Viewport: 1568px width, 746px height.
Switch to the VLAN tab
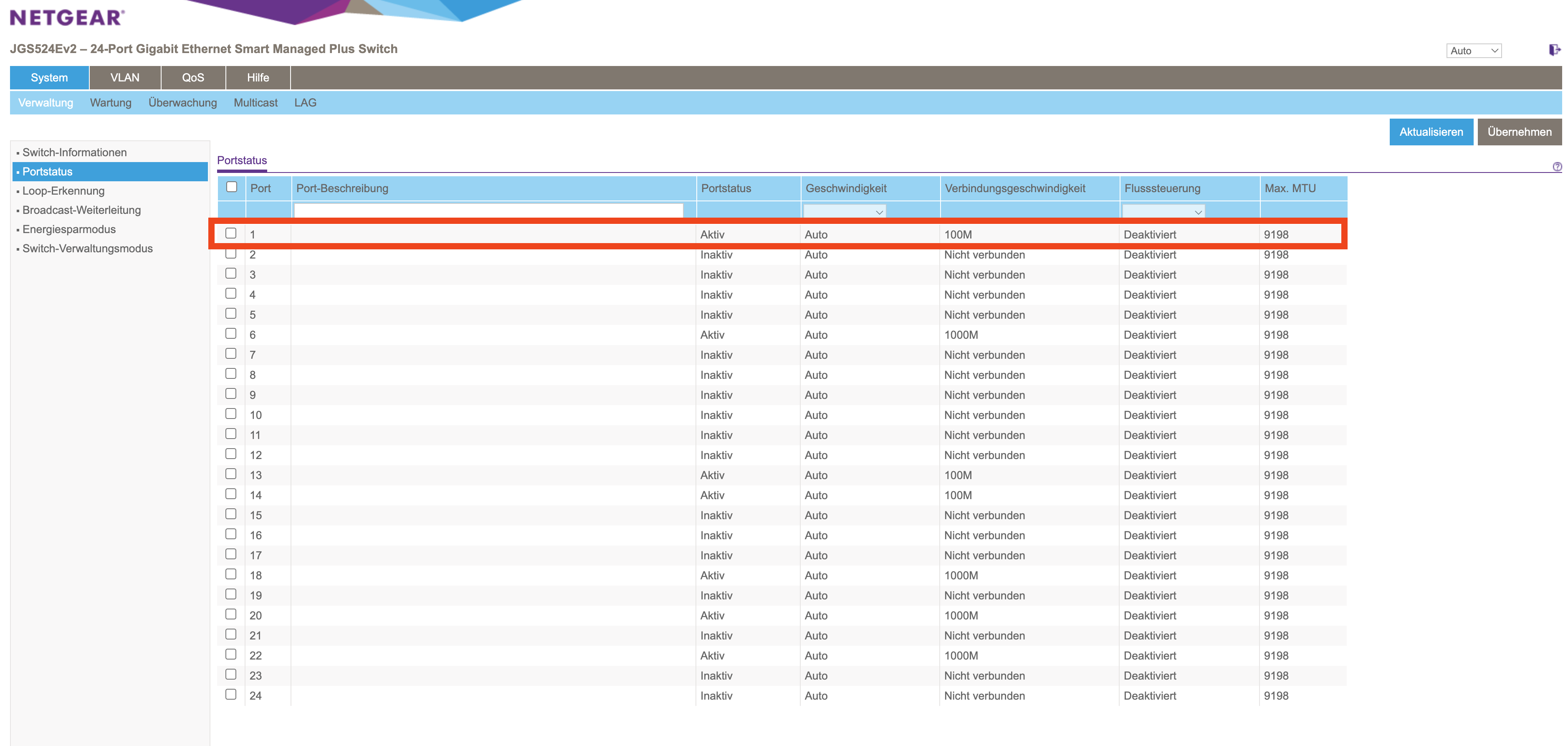click(x=125, y=77)
